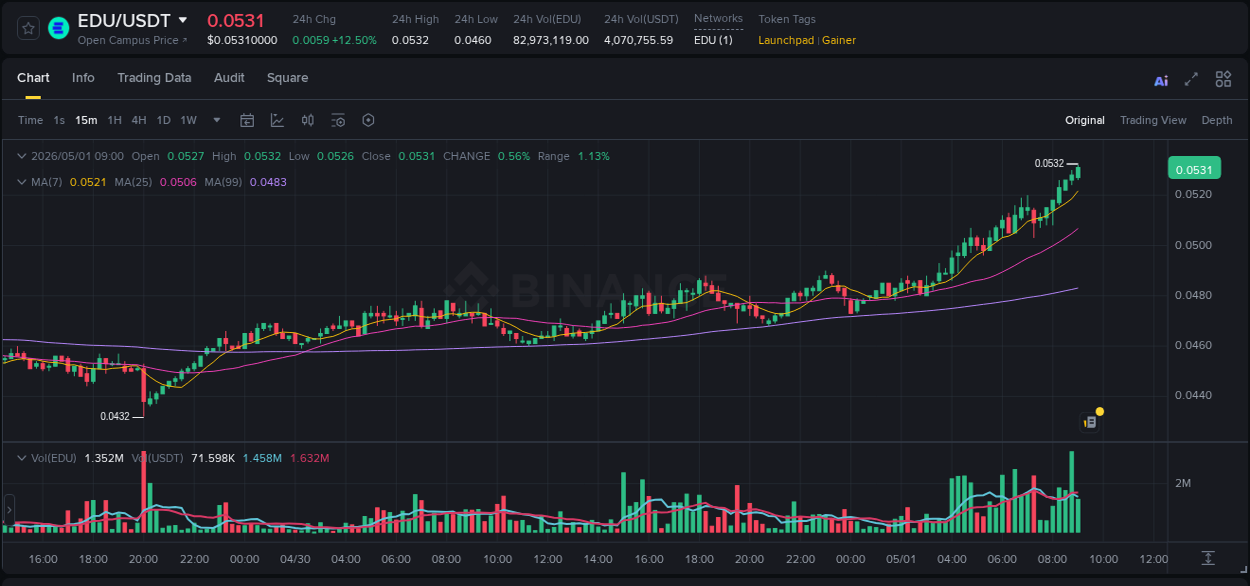Open the chart settings hexagon icon
The height and width of the screenshot is (586, 1250).
tap(368, 120)
